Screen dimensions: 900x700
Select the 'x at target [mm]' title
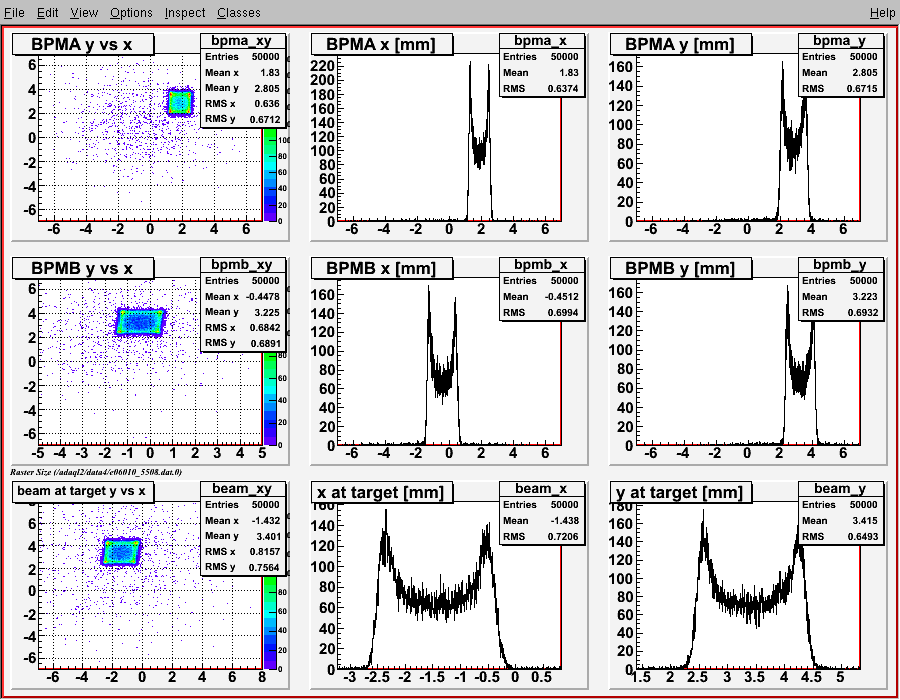pos(382,492)
